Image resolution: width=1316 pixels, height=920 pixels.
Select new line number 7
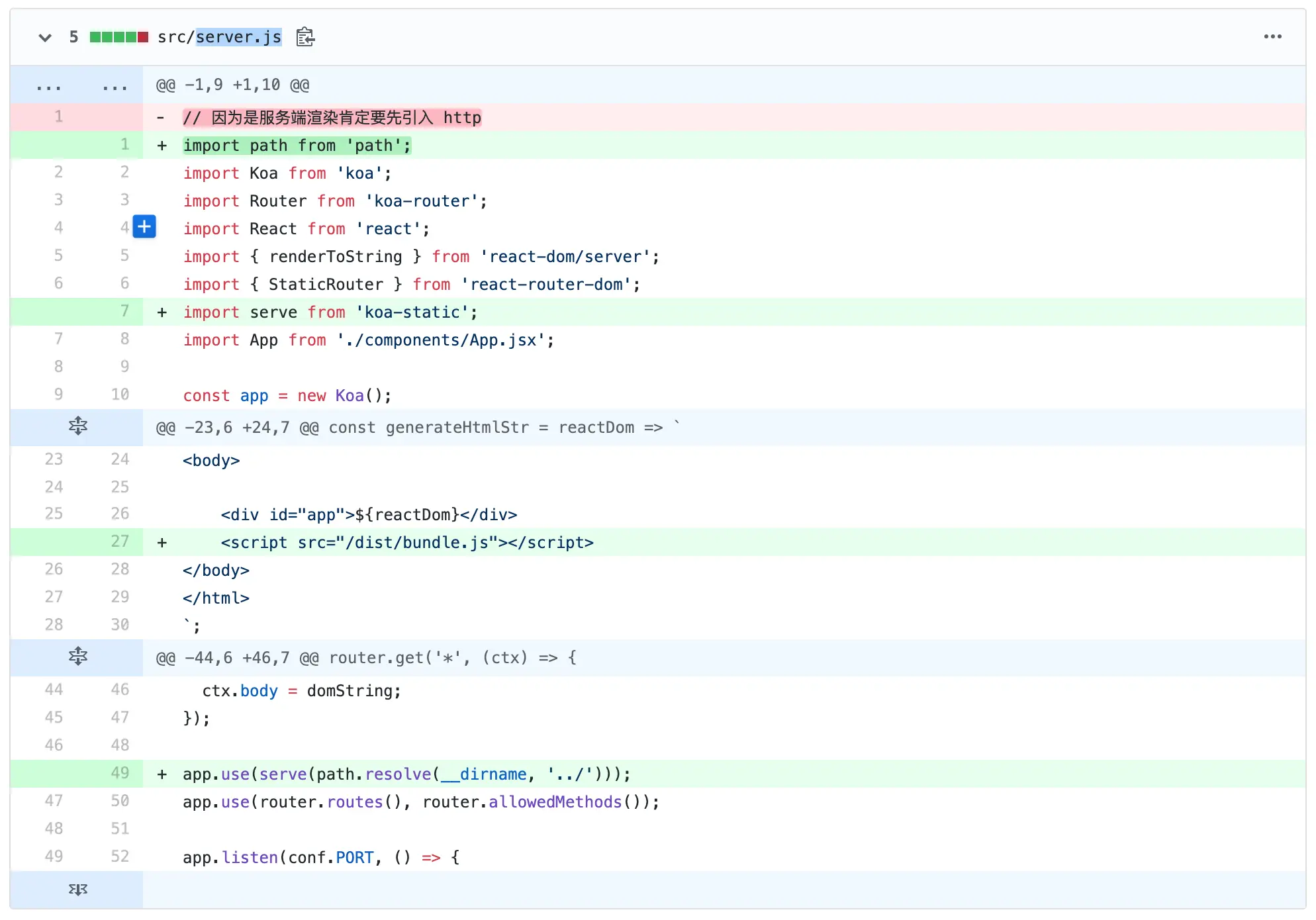coord(124,311)
